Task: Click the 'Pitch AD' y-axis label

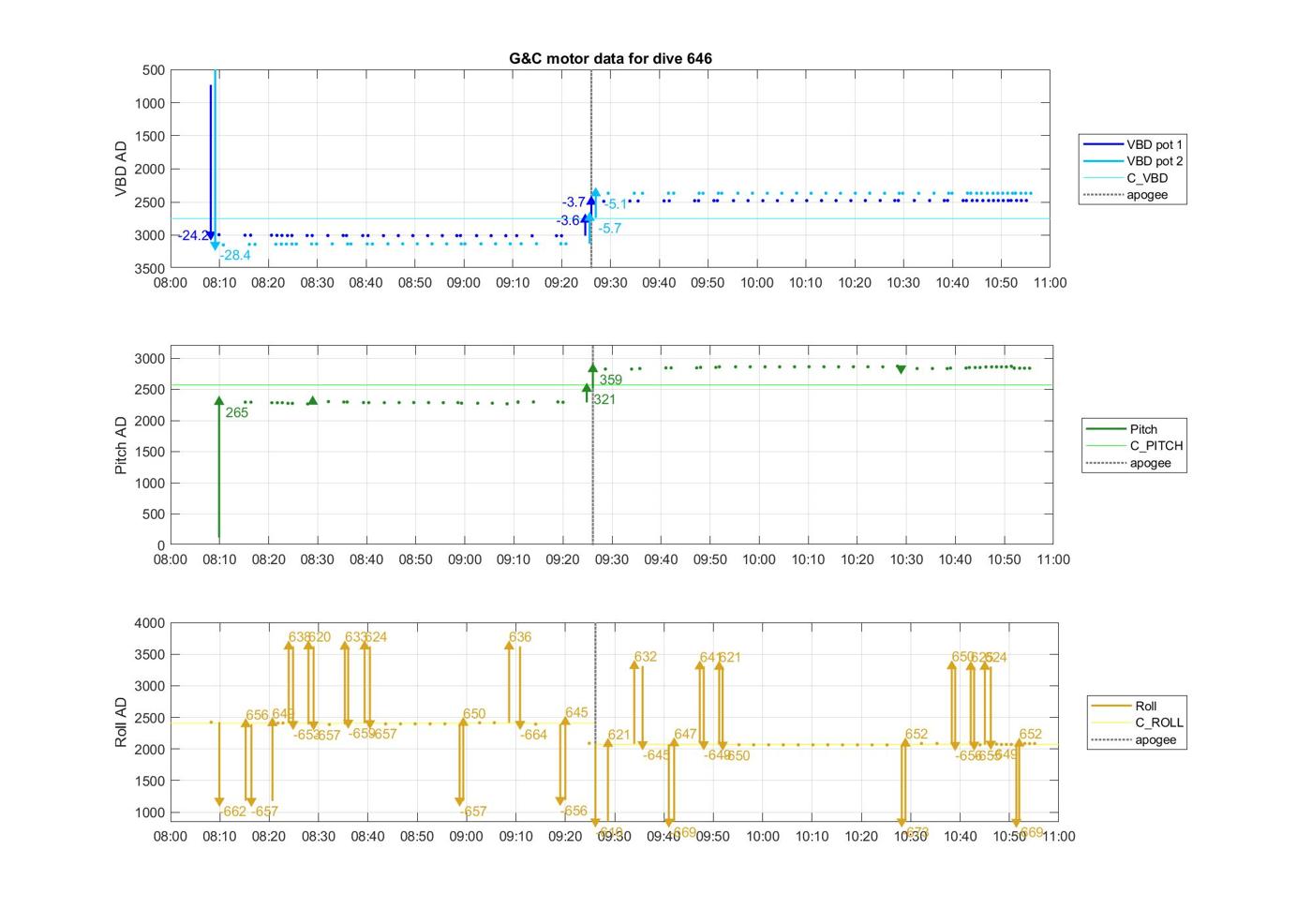Action: (x=121, y=445)
